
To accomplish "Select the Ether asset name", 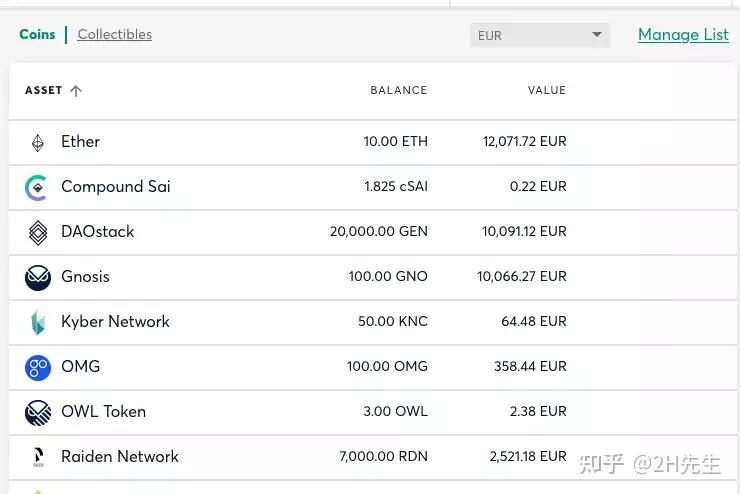I will click(80, 142).
